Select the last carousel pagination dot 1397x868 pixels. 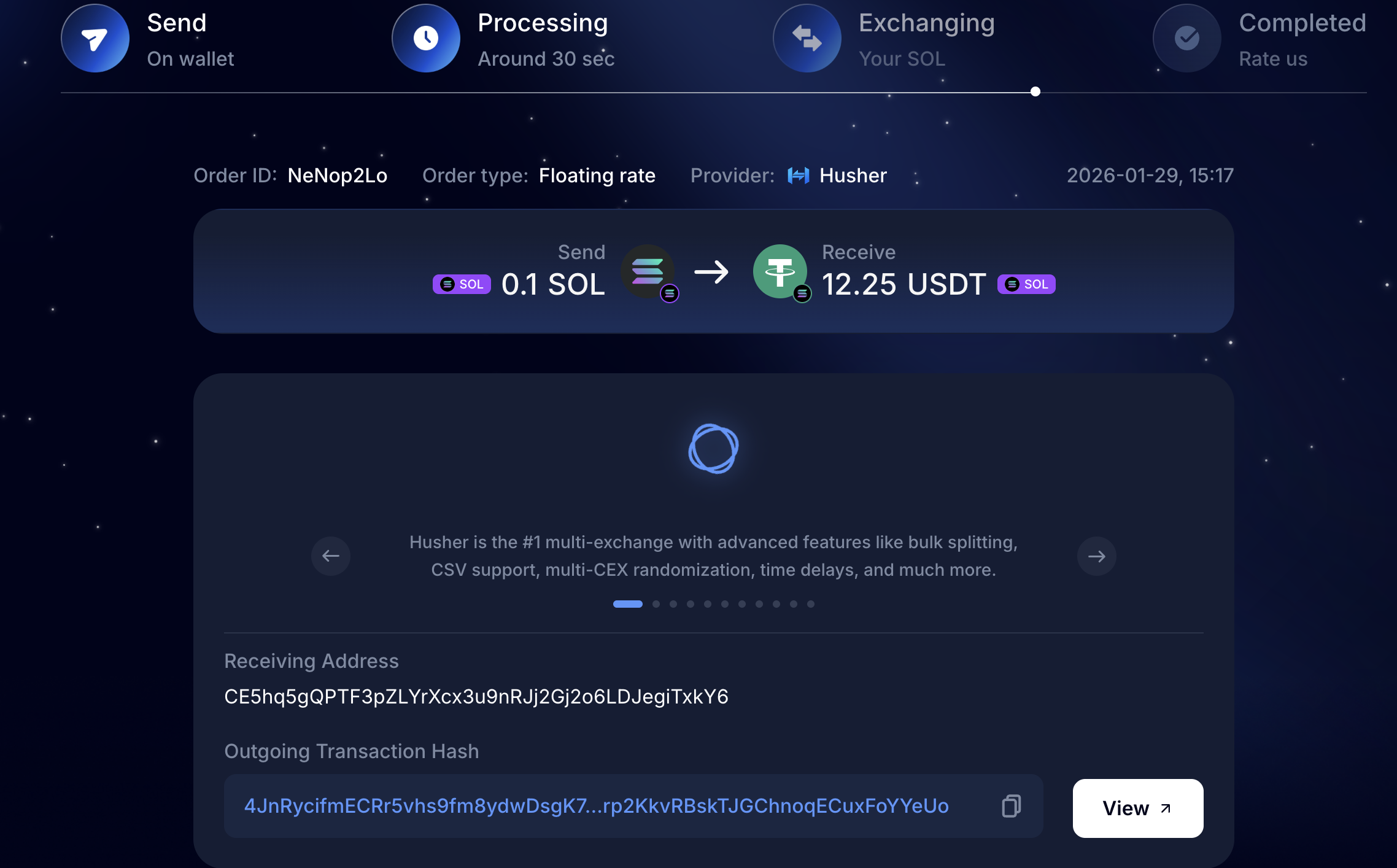(811, 604)
